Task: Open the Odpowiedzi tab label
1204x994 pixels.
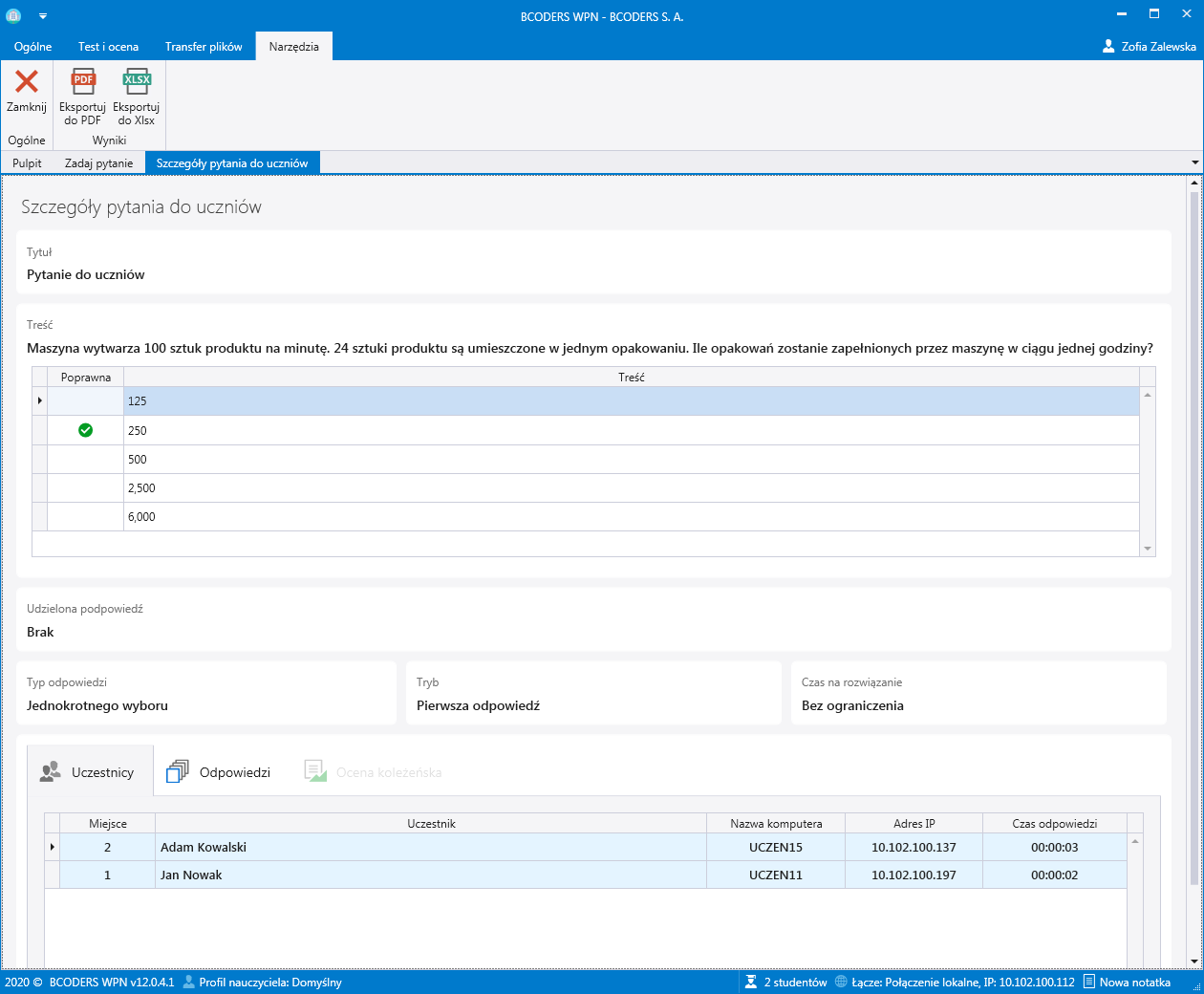Action: click(235, 772)
